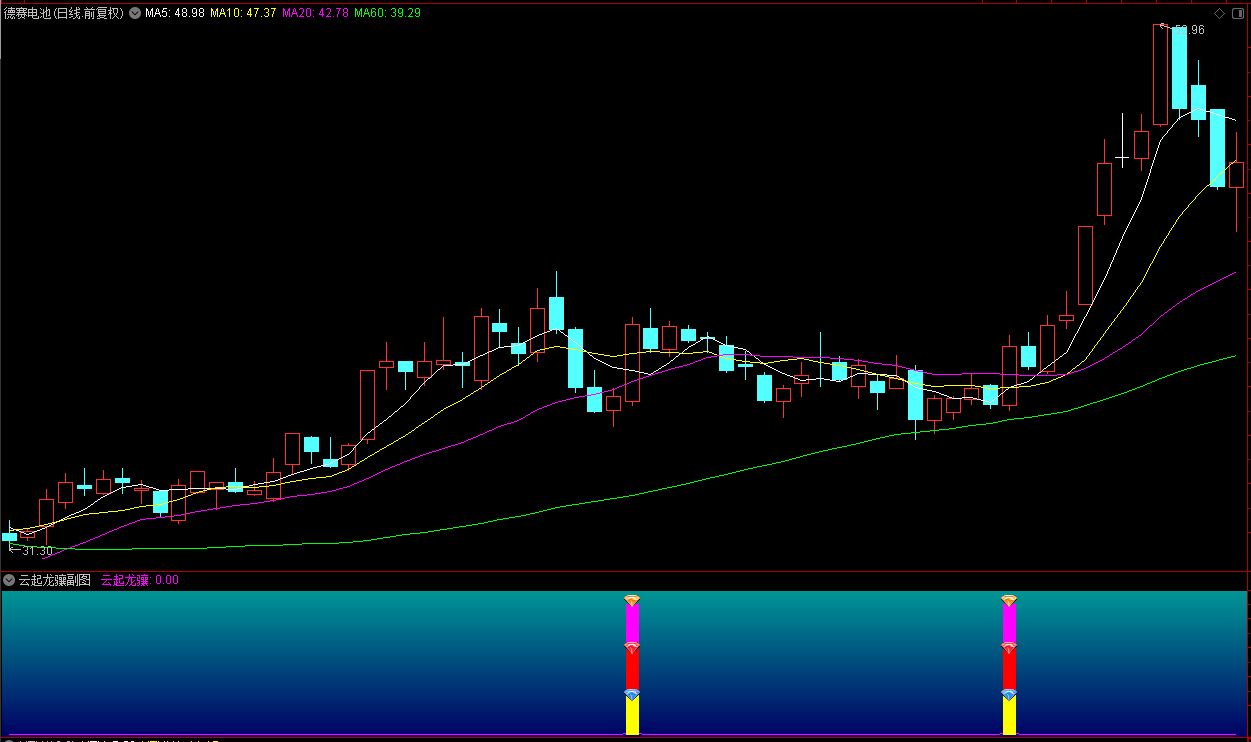The image size is (1251, 742).
Task: Click the diamond marker icon at top right
Action: click(x=1219, y=14)
